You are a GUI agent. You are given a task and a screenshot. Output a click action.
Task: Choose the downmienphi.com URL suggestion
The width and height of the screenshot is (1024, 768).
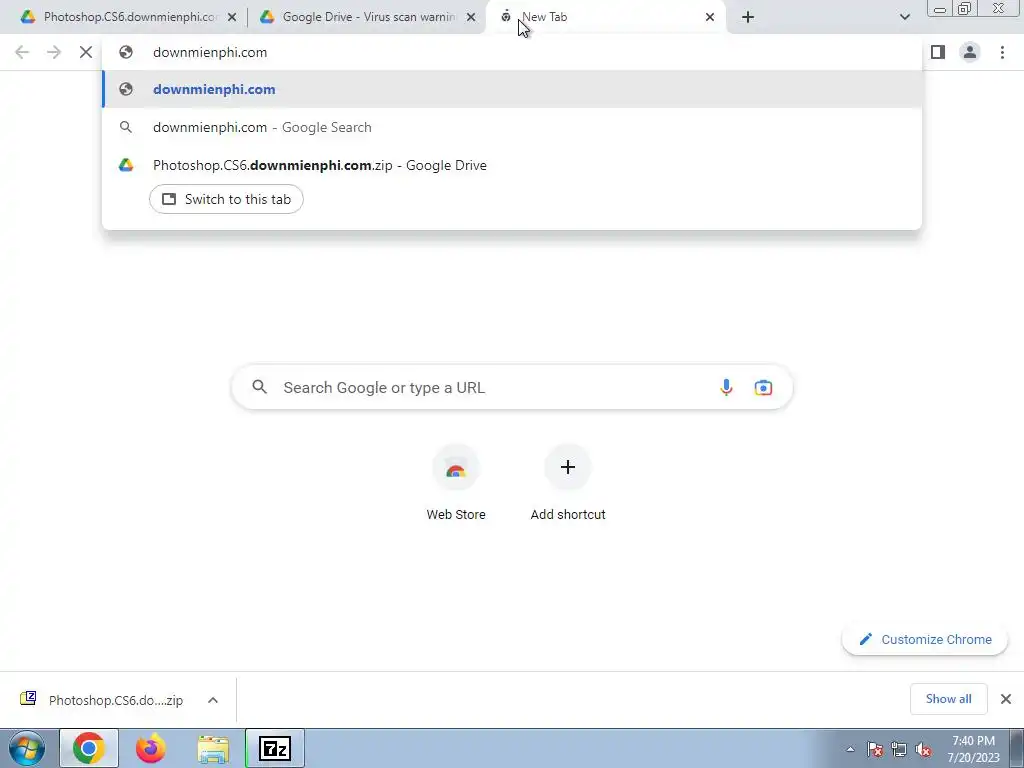click(512, 89)
